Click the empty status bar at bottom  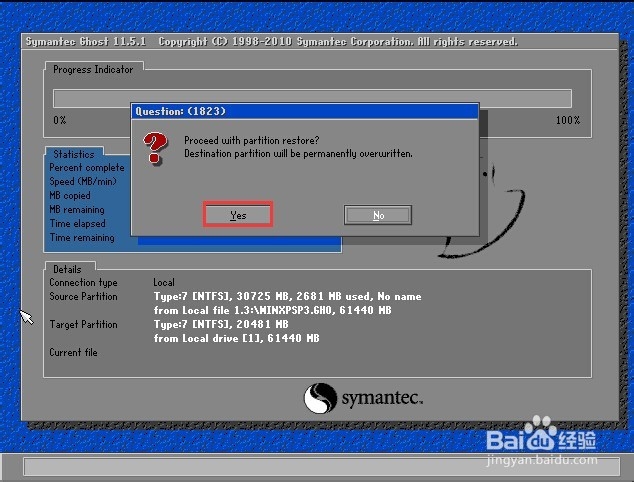coord(321,467)
